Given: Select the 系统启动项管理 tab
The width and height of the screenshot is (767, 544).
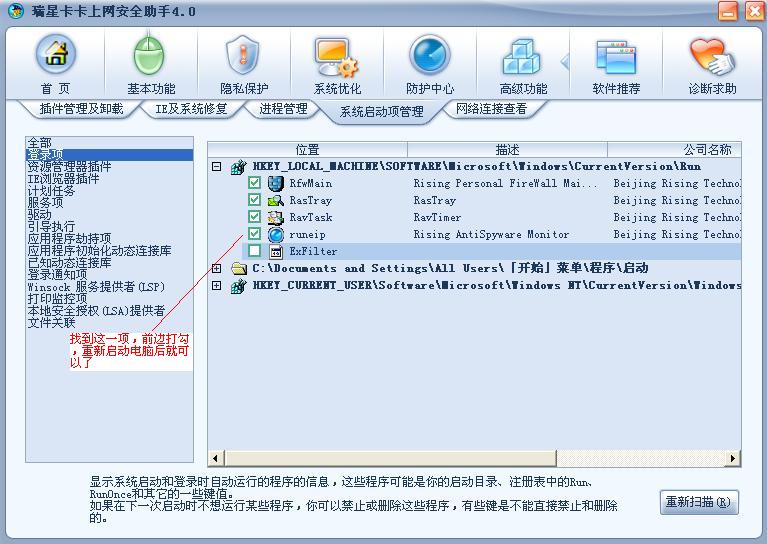Looking at the screenshot, I should click(382, 112).
